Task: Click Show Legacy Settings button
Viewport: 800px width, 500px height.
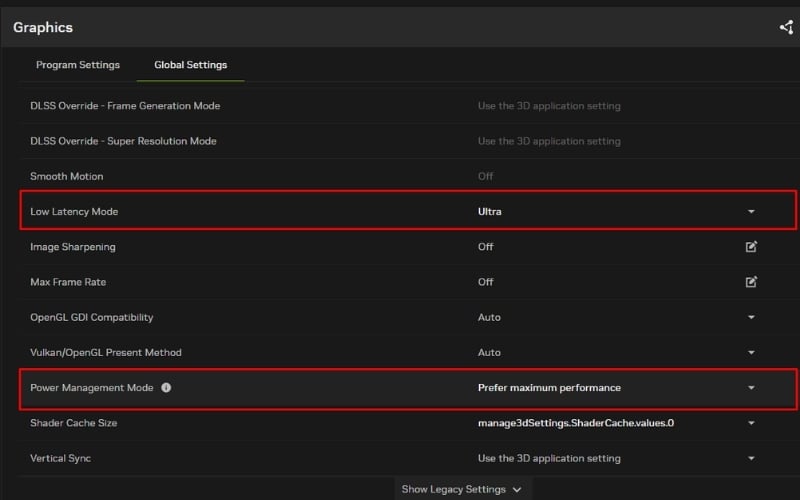Action: (x=462, y=489)
